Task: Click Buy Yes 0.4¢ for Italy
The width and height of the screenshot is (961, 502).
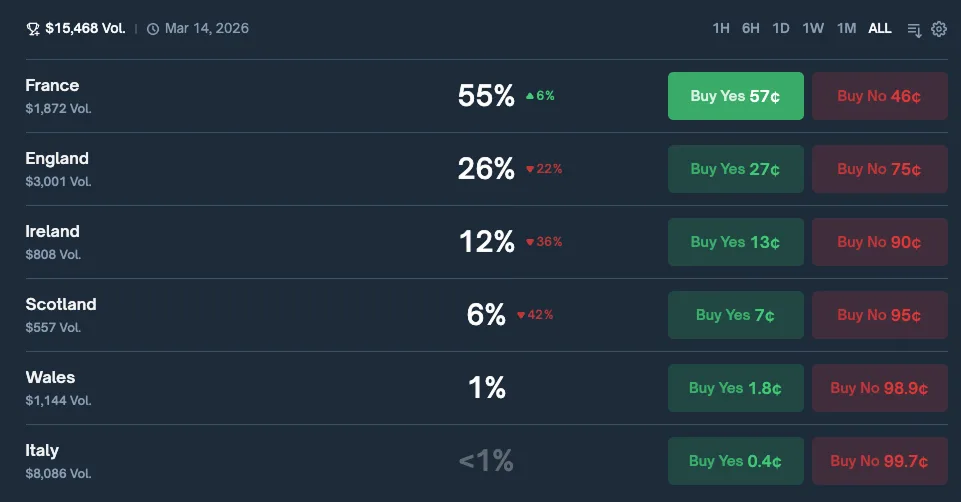Action: pyautogui.click(x=735, y=461)
